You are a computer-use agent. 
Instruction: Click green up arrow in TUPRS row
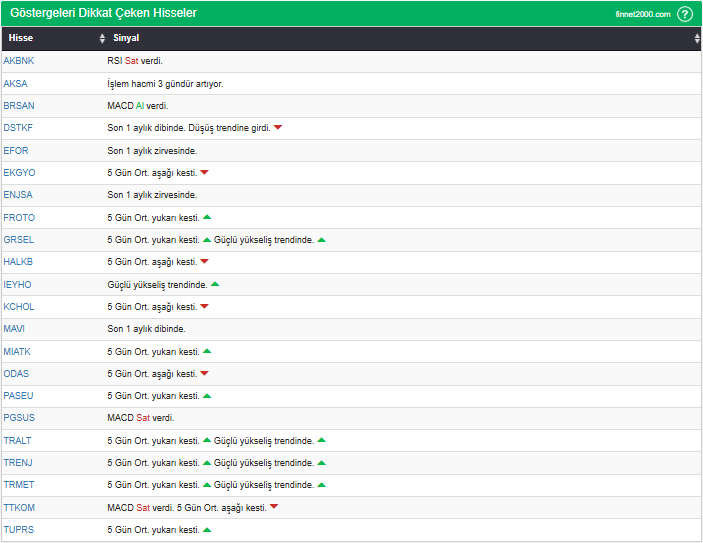click(207, 529)
